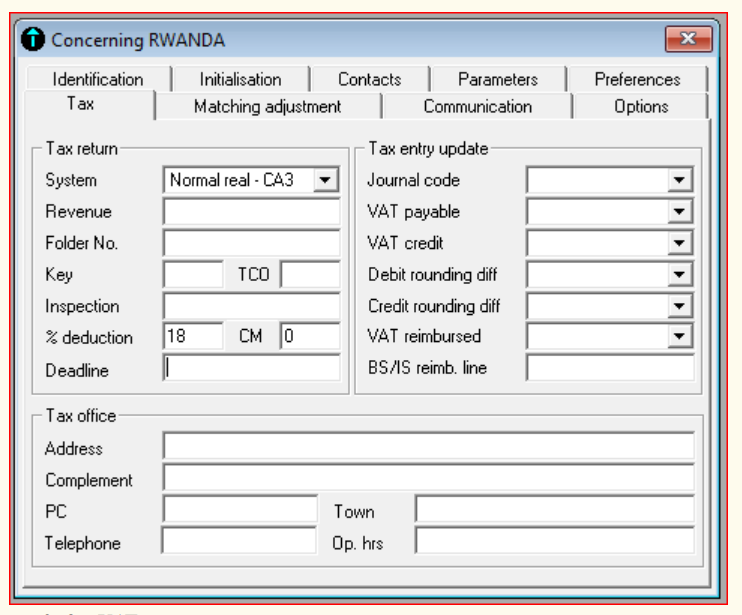Expand the System dropdown arrow

click(x=325, y=180)
